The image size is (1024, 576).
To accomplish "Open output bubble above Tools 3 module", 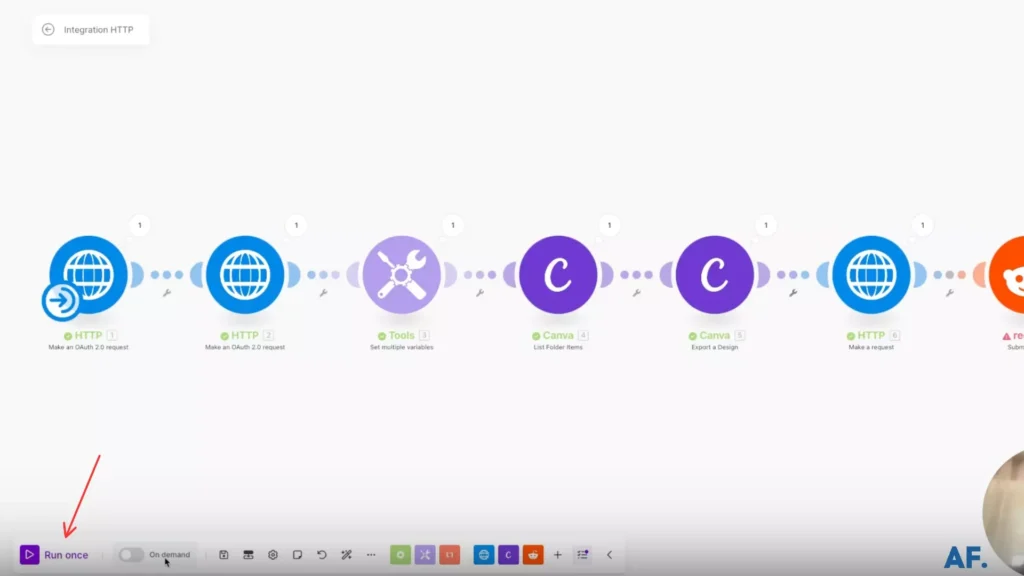I will tap(453, 225).
